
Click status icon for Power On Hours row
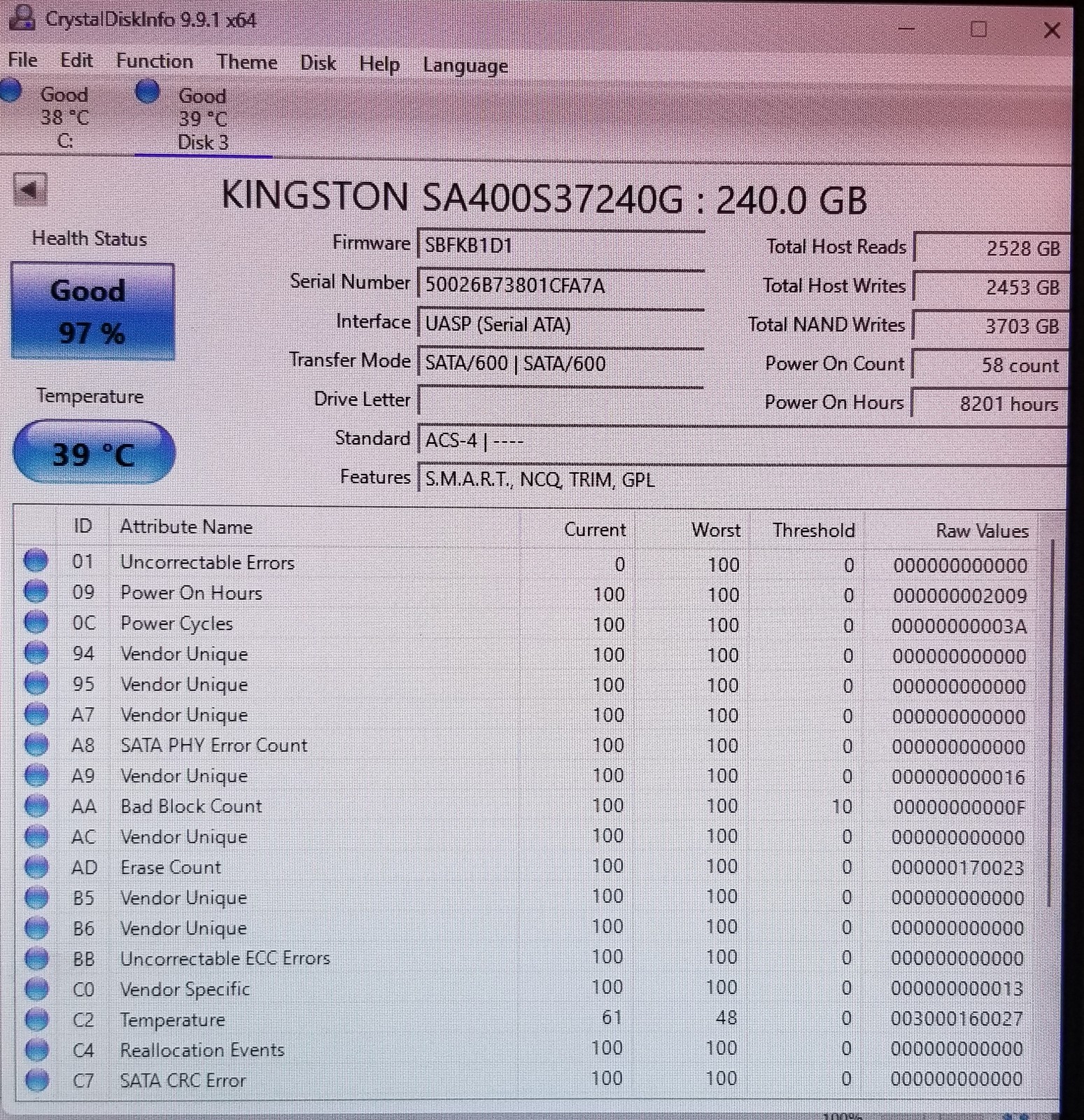tap(36, 591)
